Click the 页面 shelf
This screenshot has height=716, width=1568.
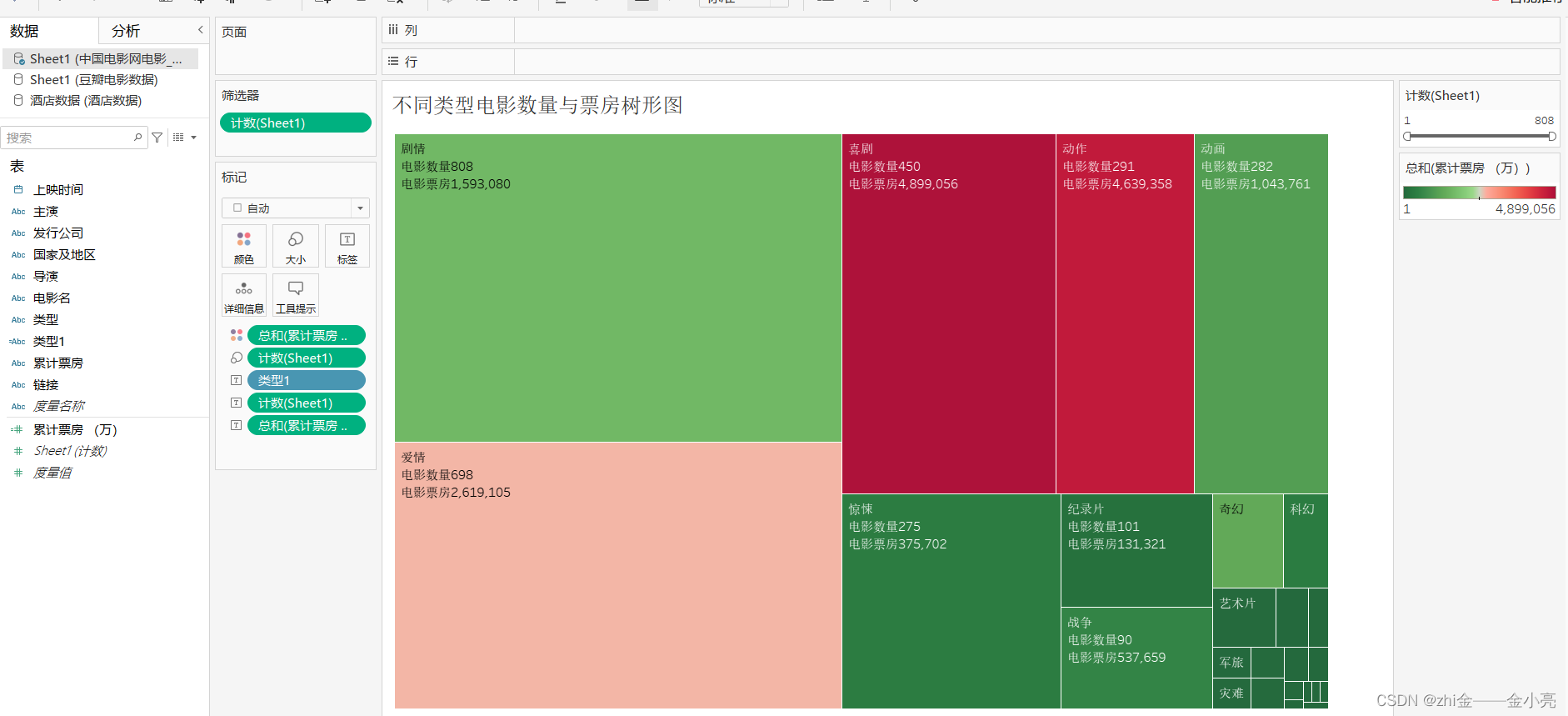[x=296, y=46]
